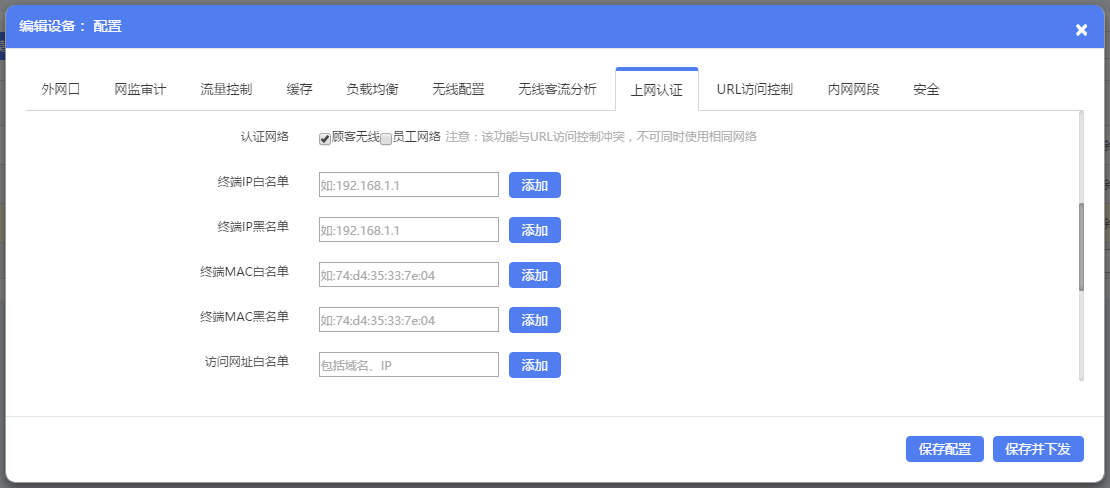Screen dimensions: 1110x488
Task: Open the 内网网段 tab
Action: [853, 89]
